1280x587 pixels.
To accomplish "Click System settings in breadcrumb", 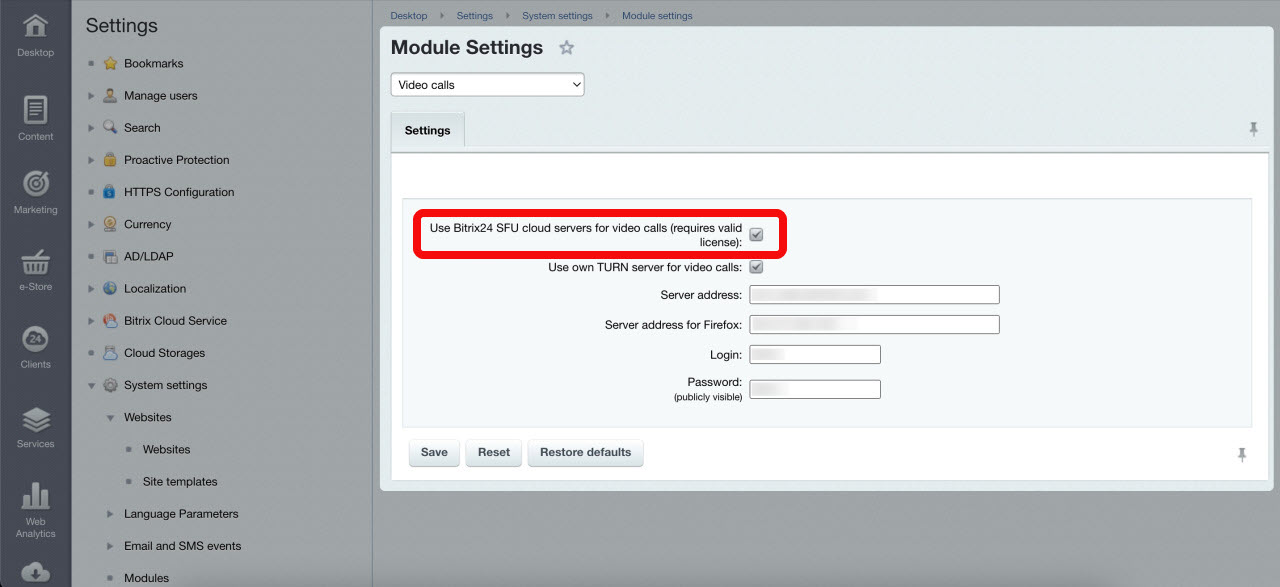I will pyautogui.click(x=557, y=16).
